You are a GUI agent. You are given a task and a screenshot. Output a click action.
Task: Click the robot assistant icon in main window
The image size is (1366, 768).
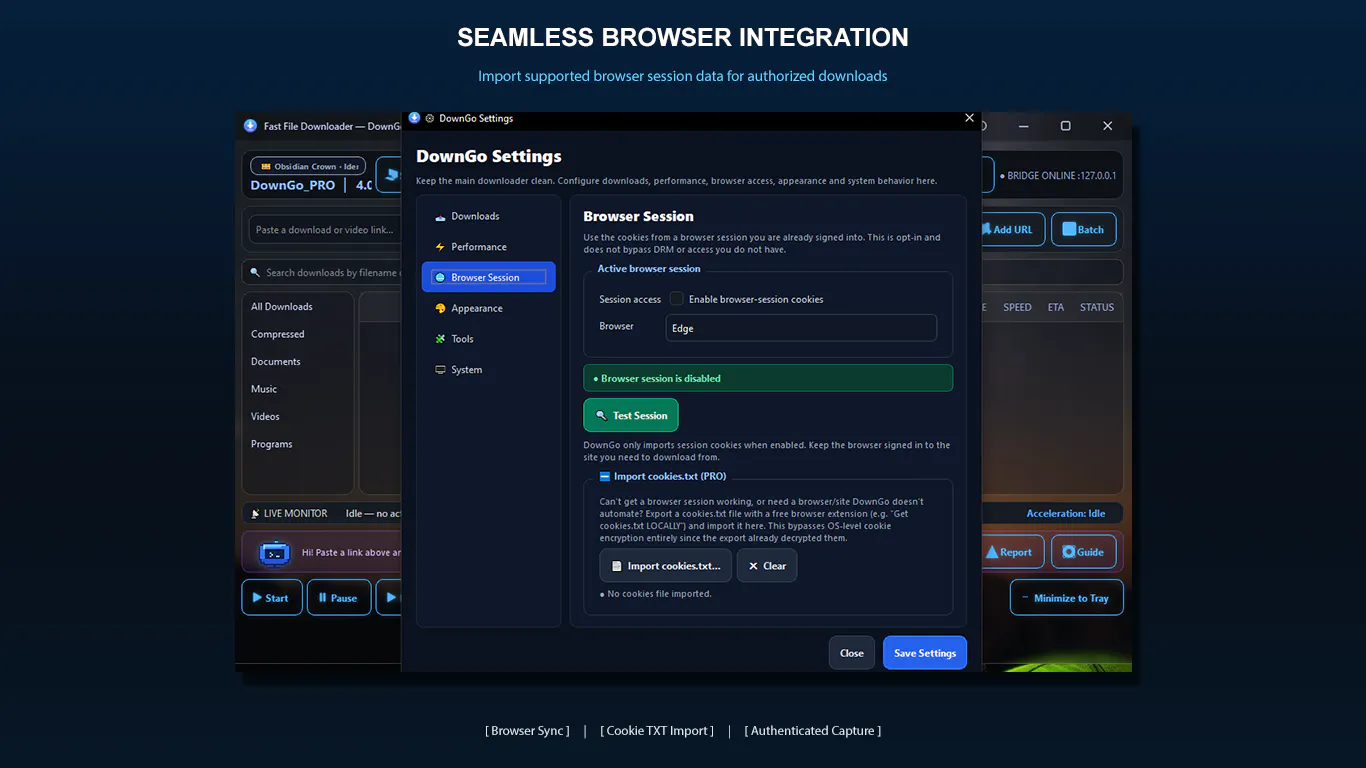tap(274, 552)
